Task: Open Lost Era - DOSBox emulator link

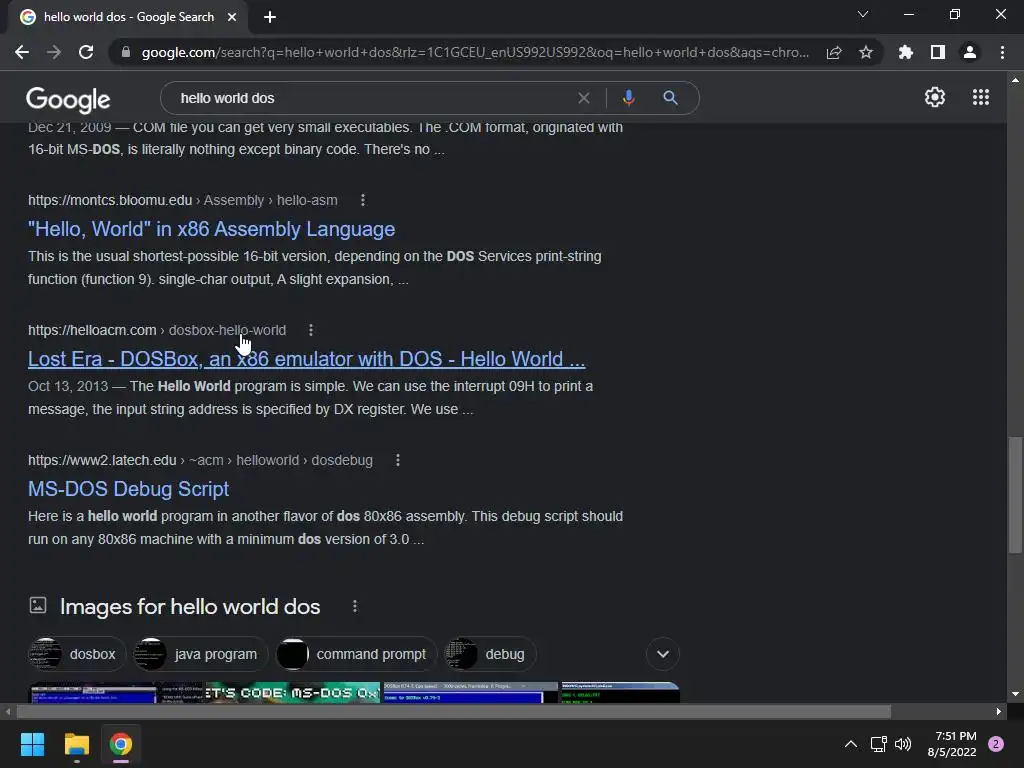Action: [306, 359]
